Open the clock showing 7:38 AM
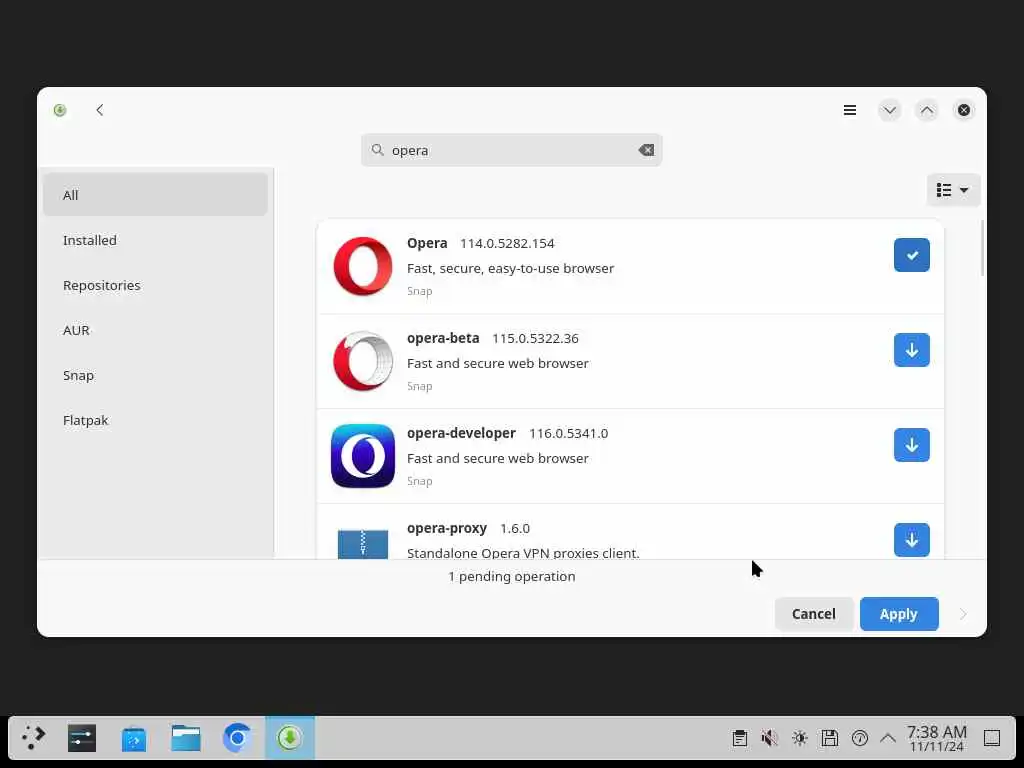Screen dimensions: 1024x768 [936, 738]
